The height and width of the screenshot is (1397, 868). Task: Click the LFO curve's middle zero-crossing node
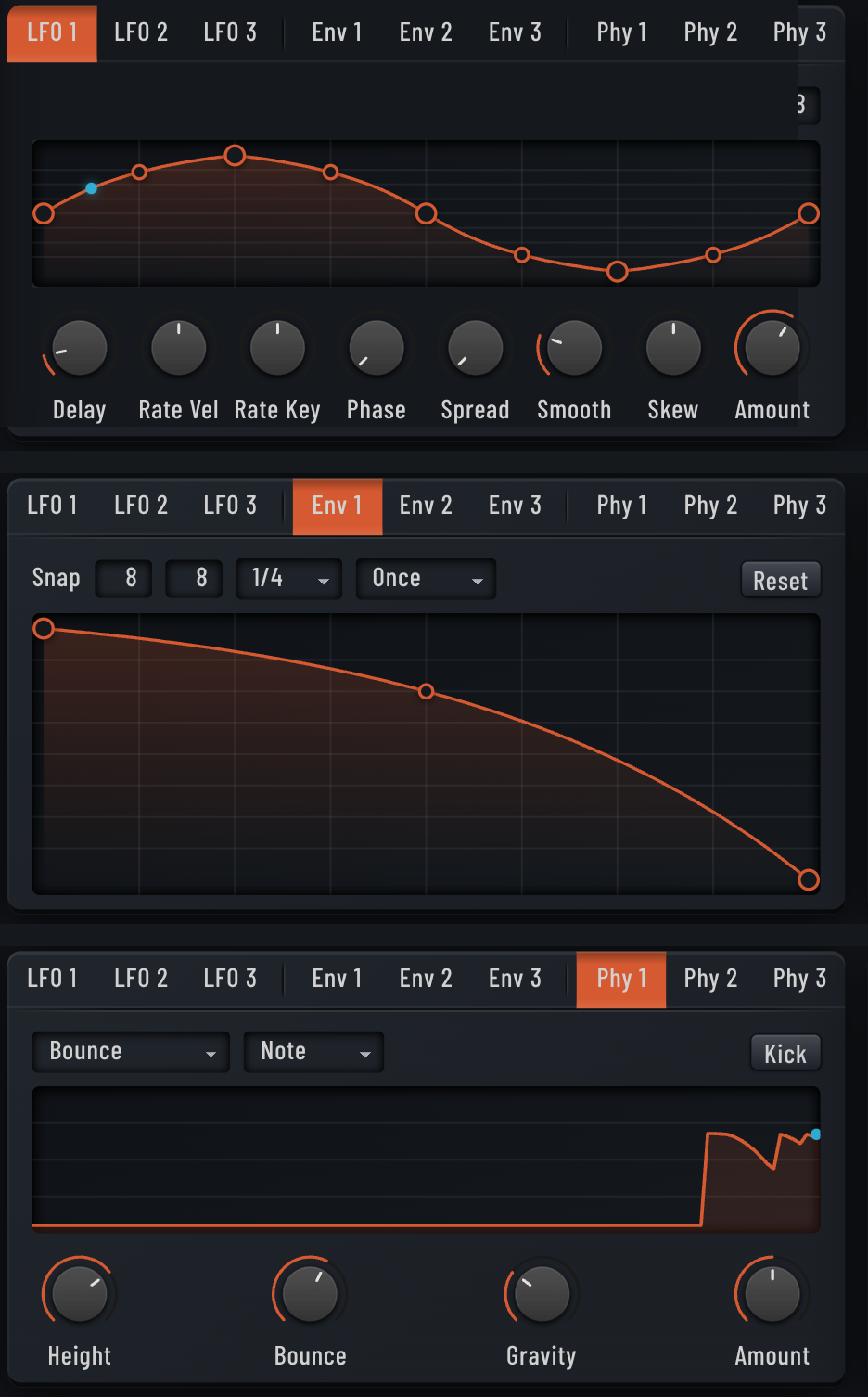tap(426, 213)
